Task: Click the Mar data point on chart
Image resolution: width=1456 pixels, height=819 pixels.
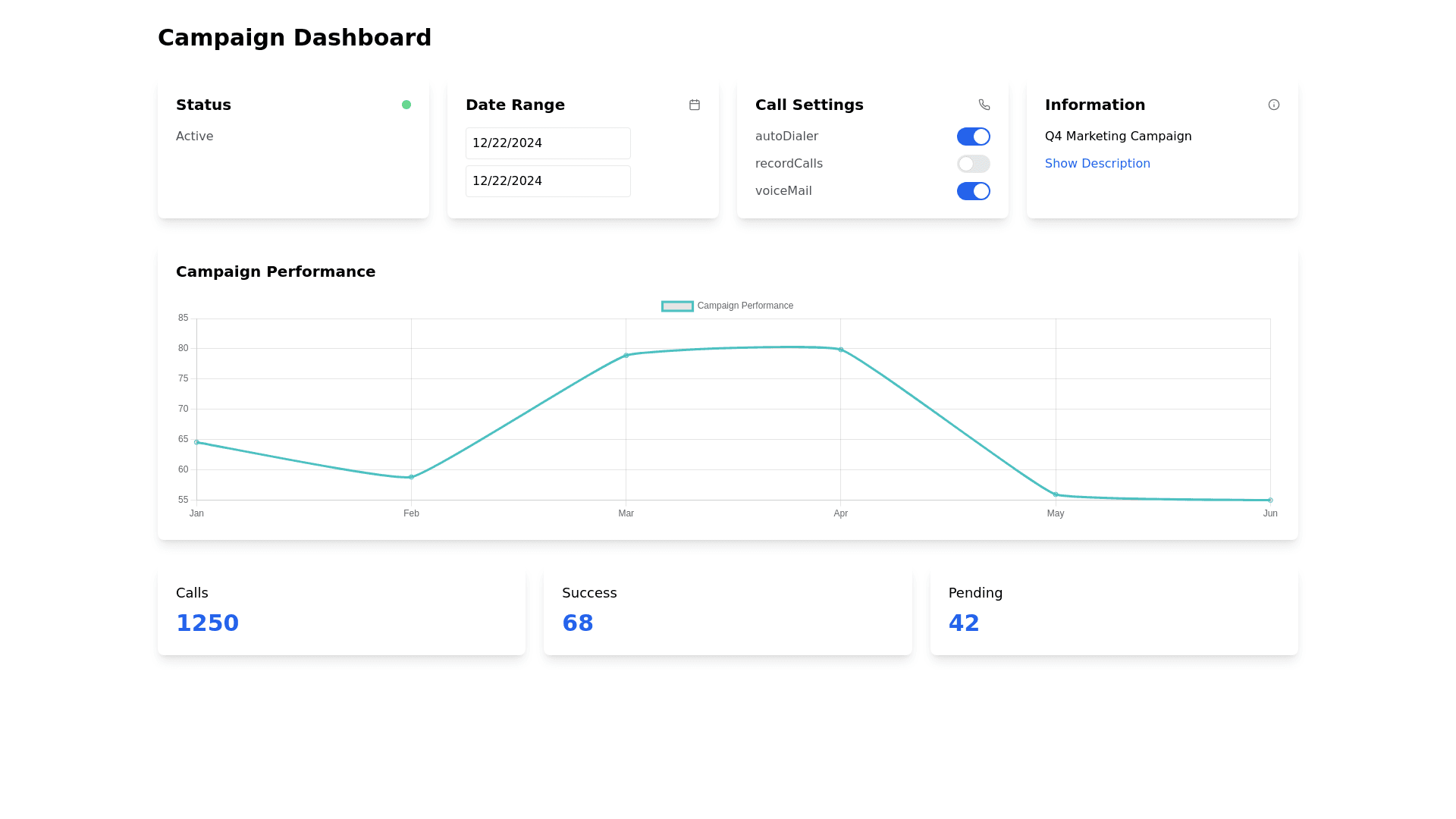Action: pos(626,355)
